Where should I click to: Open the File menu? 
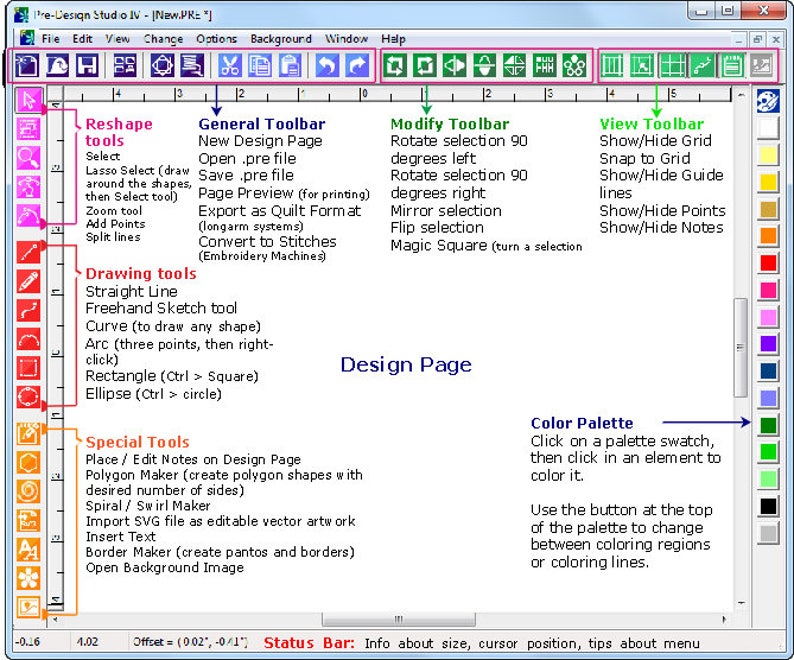[50, 39]
